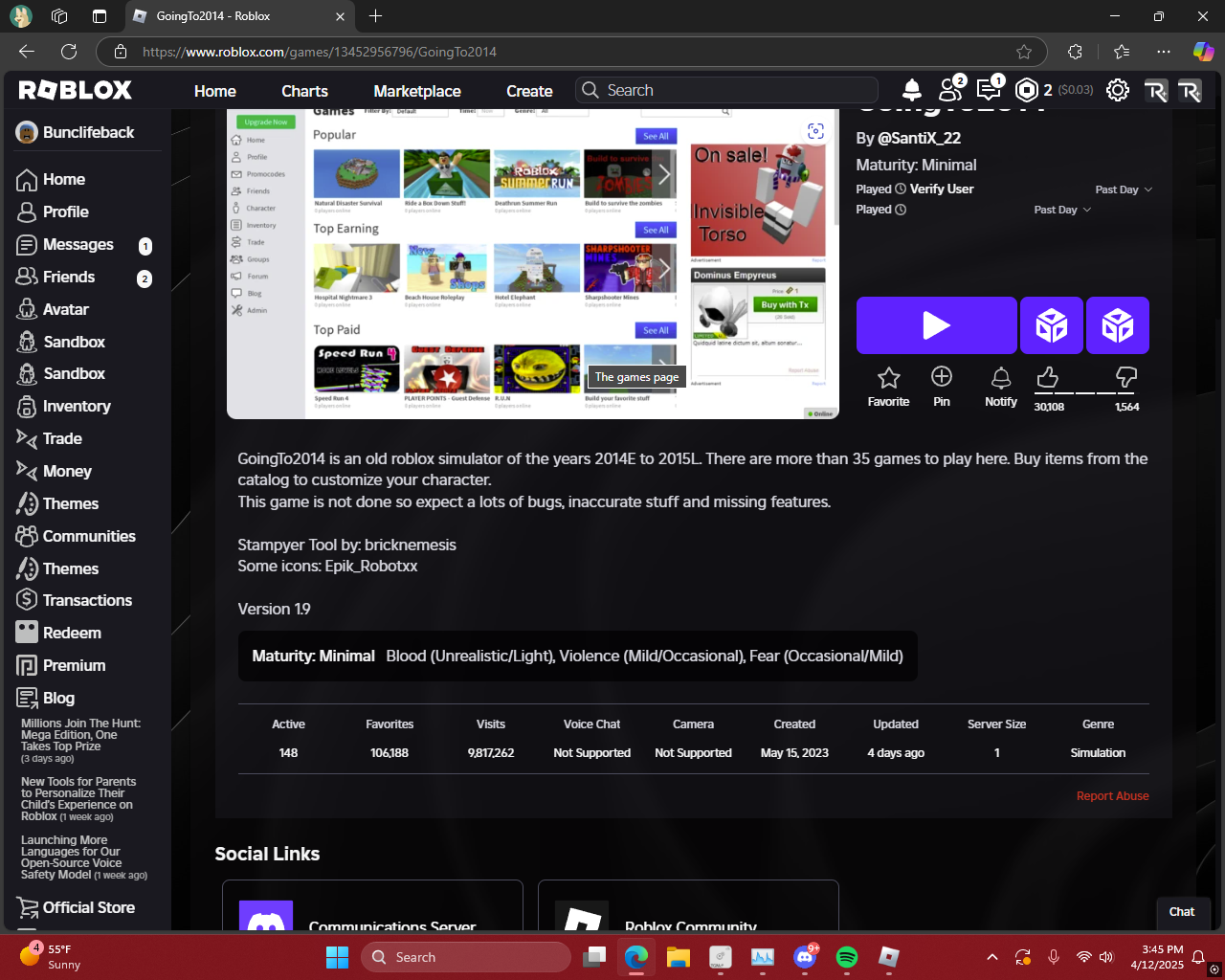The height and width of the screenshot is (980, 1225).
Task: Open a new browser tab
Action: (375, 16)
